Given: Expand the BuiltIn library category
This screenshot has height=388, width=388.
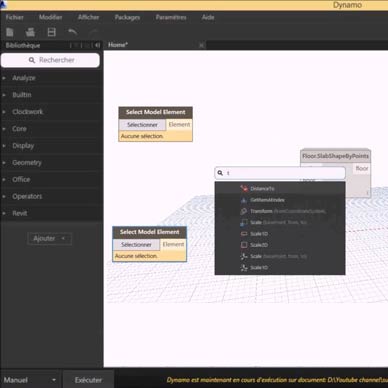Looking at the screenshot, I should tap(52, 95).
